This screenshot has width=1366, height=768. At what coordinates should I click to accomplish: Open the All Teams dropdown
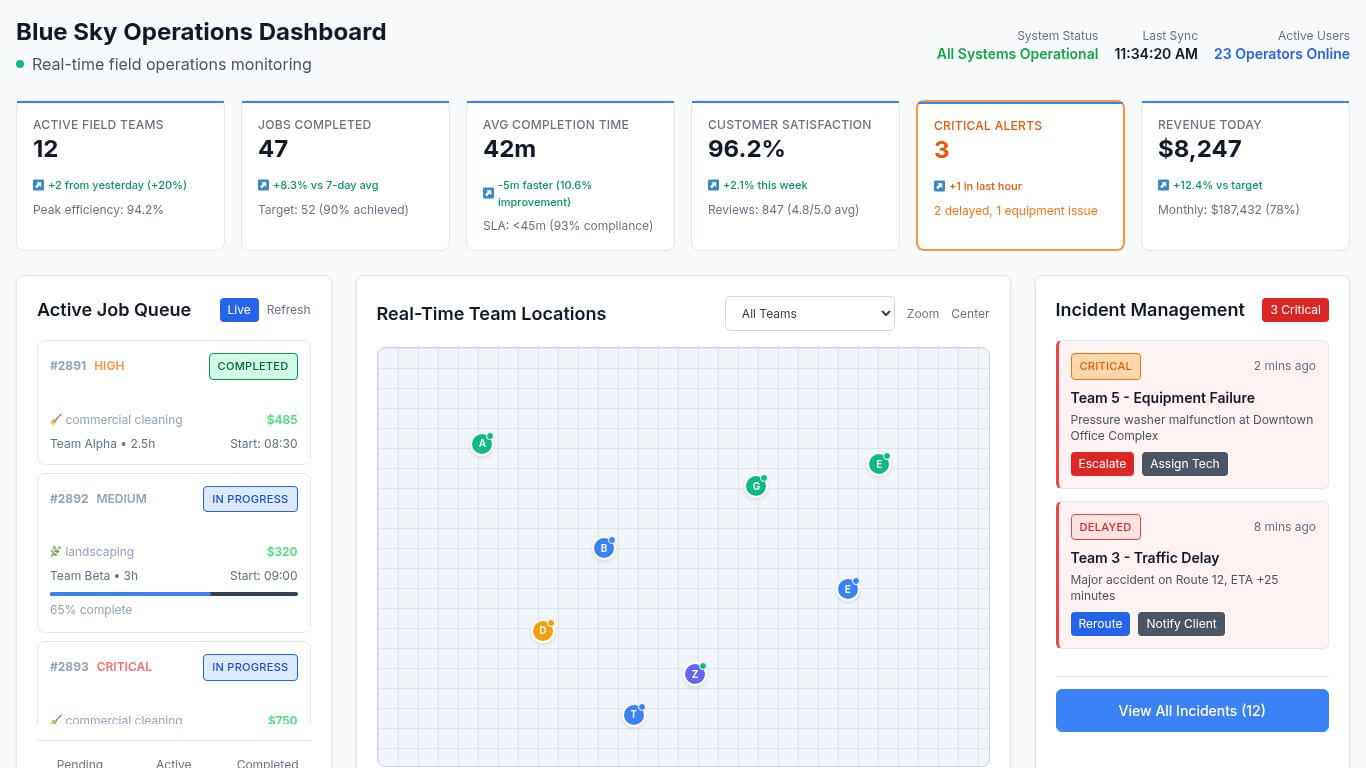809,313
